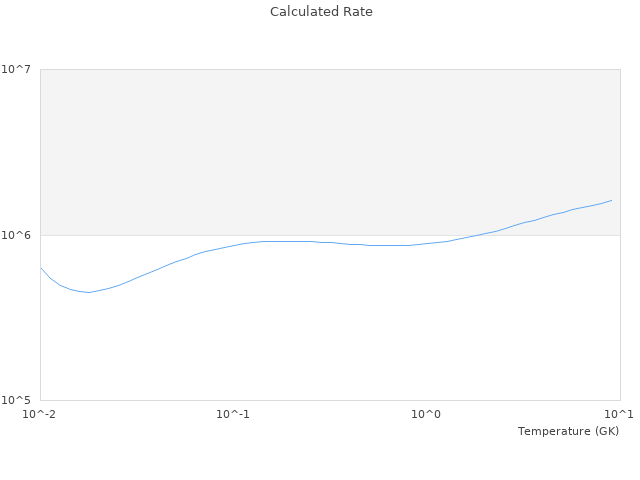The height and width of the screenshot is (480, 640).
Task: Click the "Calculated Rate" chart title
Action: click(x=320, y=12)
